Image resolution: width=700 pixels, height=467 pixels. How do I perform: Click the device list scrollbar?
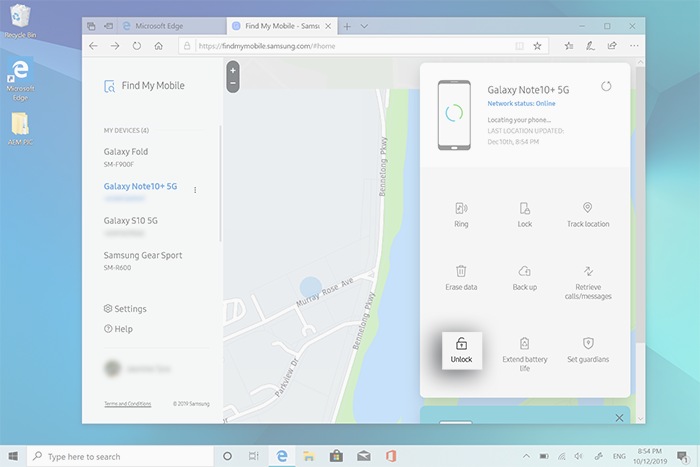[220, 183]
